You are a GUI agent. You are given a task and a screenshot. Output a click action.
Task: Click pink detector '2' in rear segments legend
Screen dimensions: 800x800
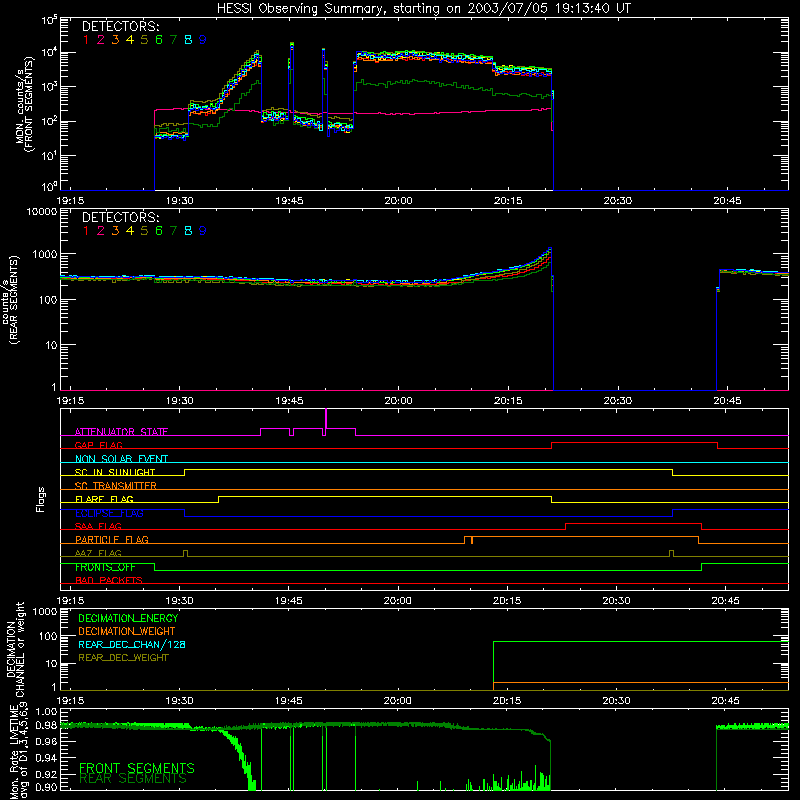point(101,231)
